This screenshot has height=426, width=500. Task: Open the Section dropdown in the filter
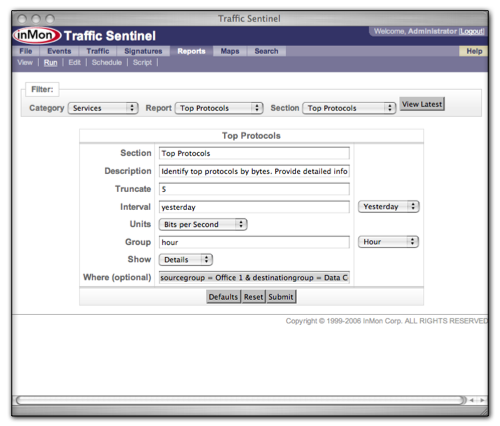coord(349,108)
